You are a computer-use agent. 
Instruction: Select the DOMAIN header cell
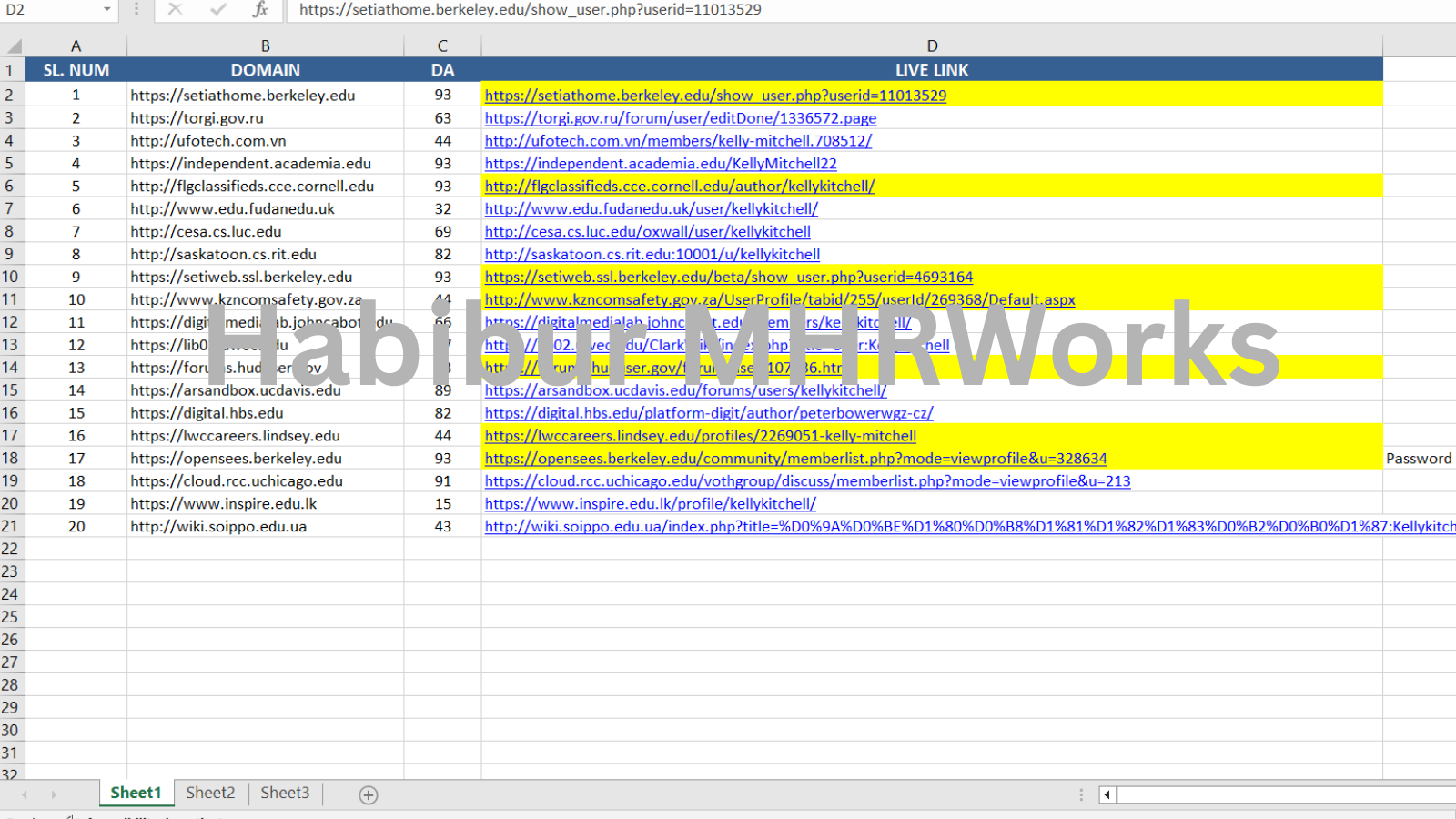pyautogui.click(x=265, y=70)
